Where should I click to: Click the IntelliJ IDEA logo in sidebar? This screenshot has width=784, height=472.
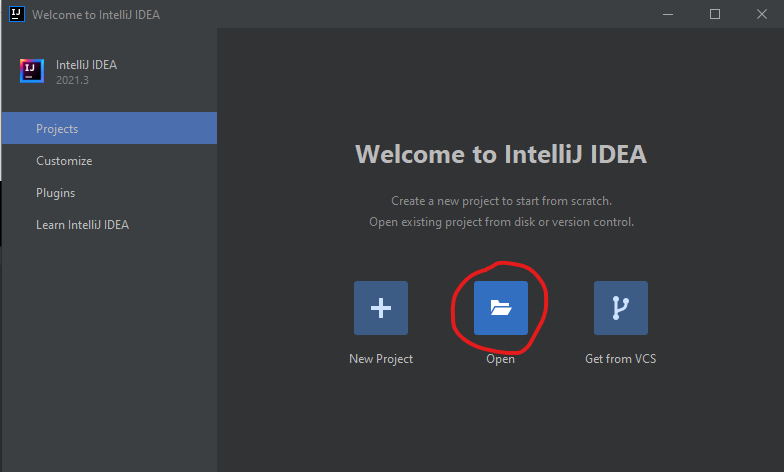click(x=32, y=71)
